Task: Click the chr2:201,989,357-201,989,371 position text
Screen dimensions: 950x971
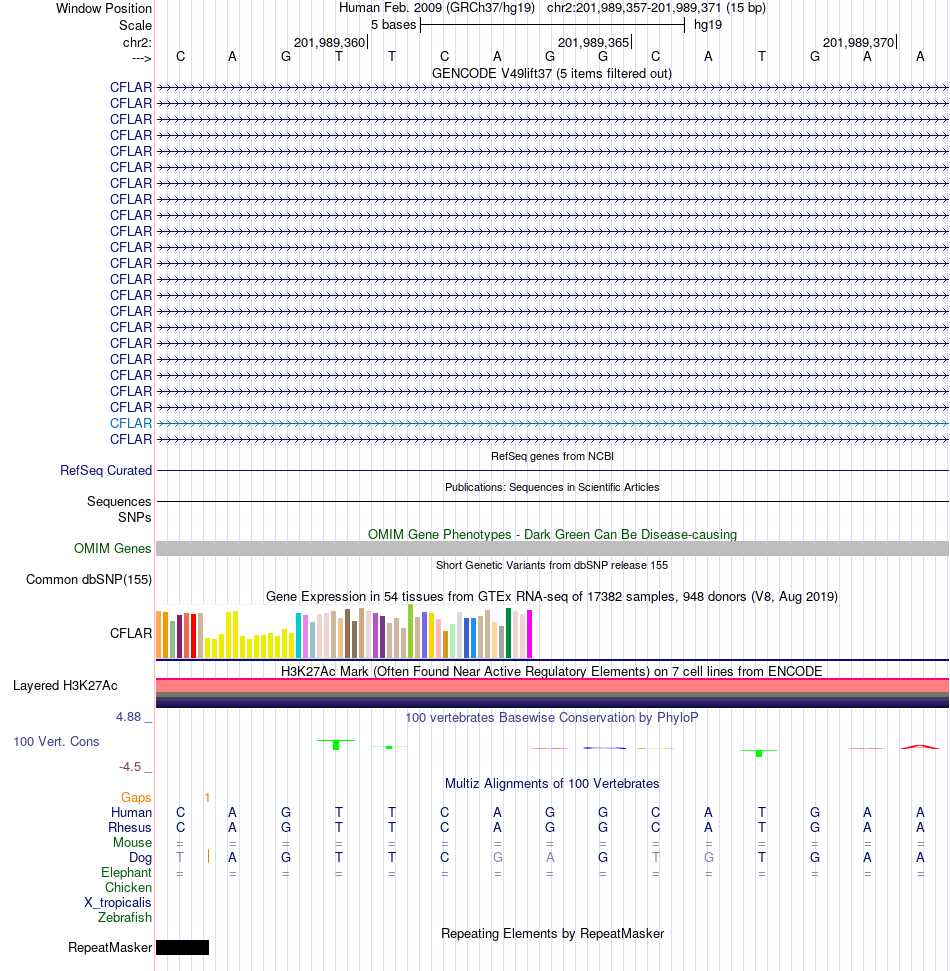Action: tap(656, 8)
